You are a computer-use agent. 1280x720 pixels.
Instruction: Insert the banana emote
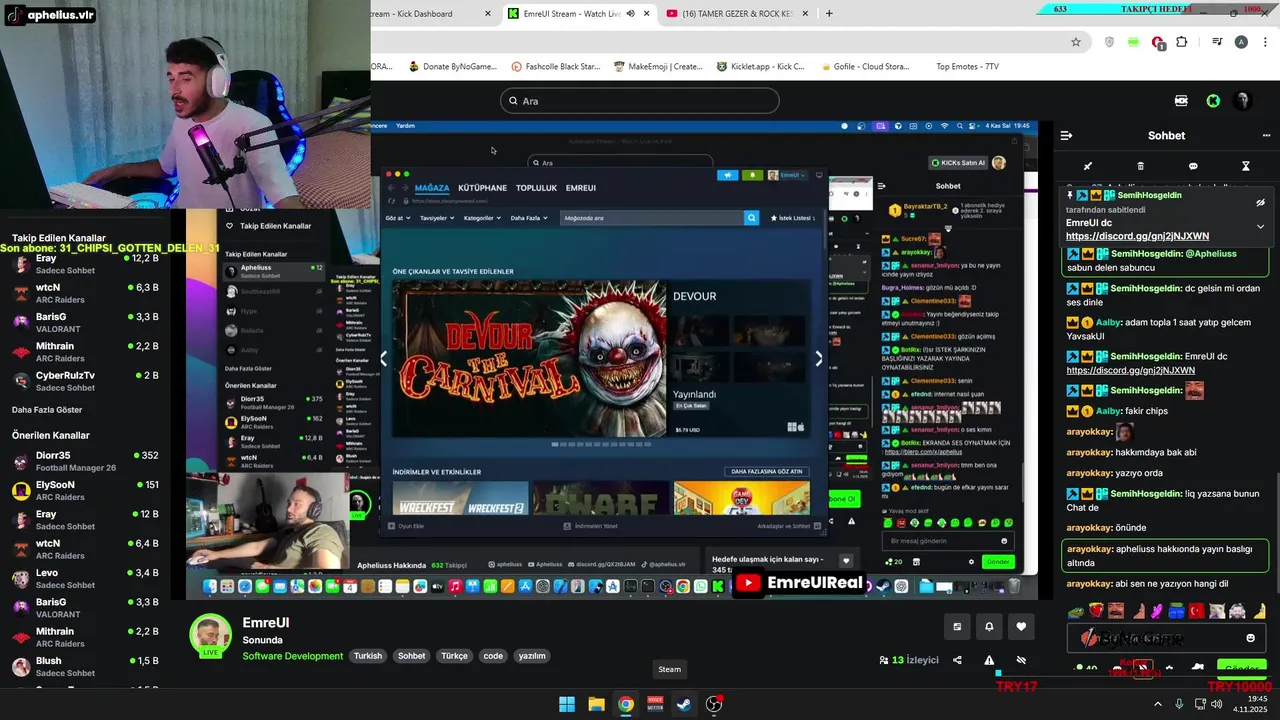[x=1260, y=610]
